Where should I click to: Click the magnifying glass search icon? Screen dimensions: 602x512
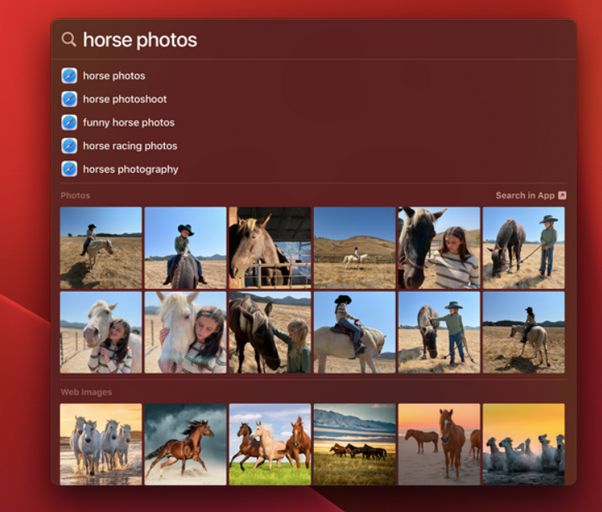[x=69, y=40]
